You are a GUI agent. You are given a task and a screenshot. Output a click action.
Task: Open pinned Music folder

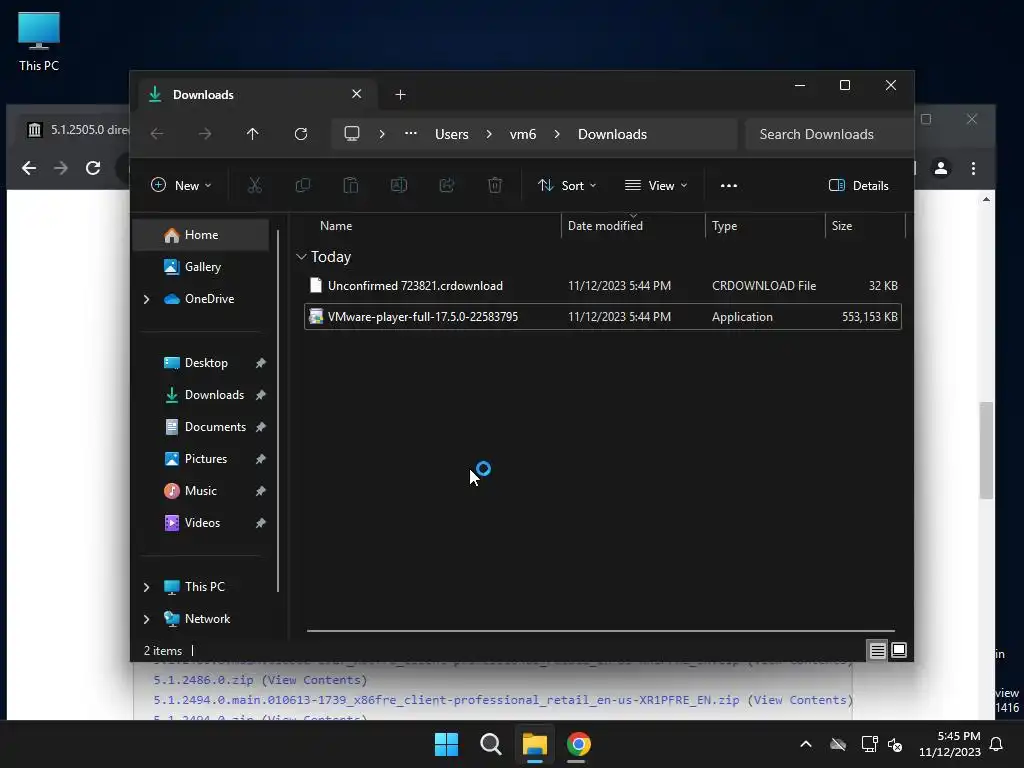201,491
